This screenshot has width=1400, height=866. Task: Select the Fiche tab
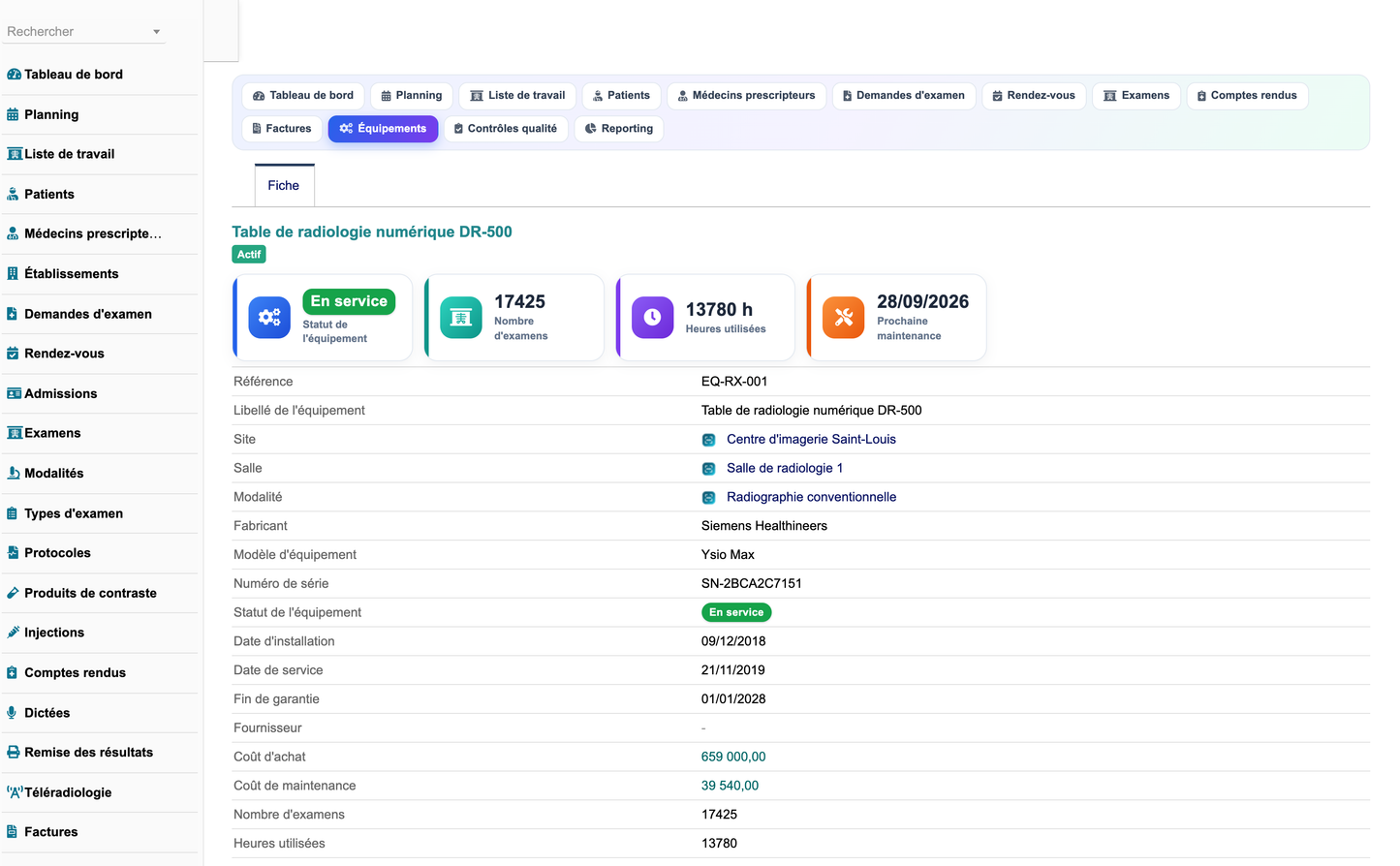284,186
